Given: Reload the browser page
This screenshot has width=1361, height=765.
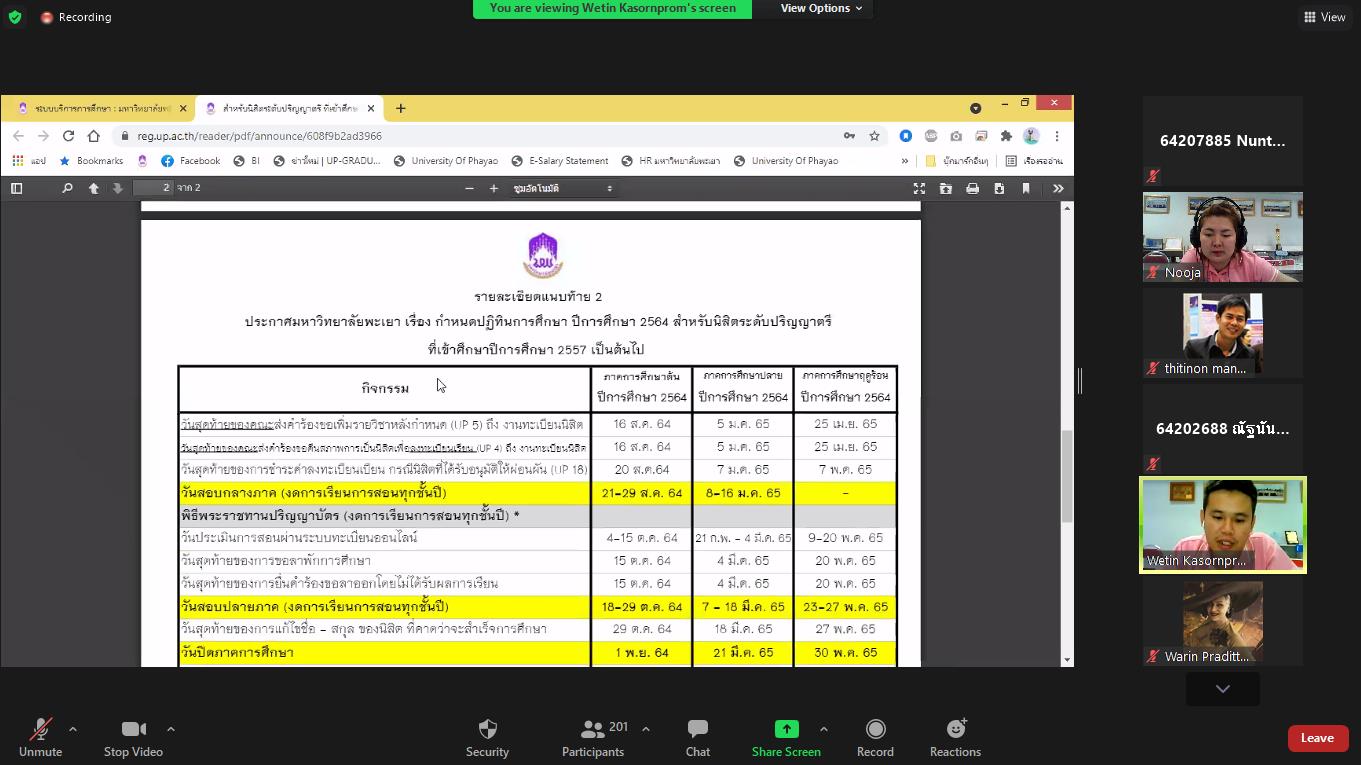Looking at the screenshot, I should tap(68, 136).
